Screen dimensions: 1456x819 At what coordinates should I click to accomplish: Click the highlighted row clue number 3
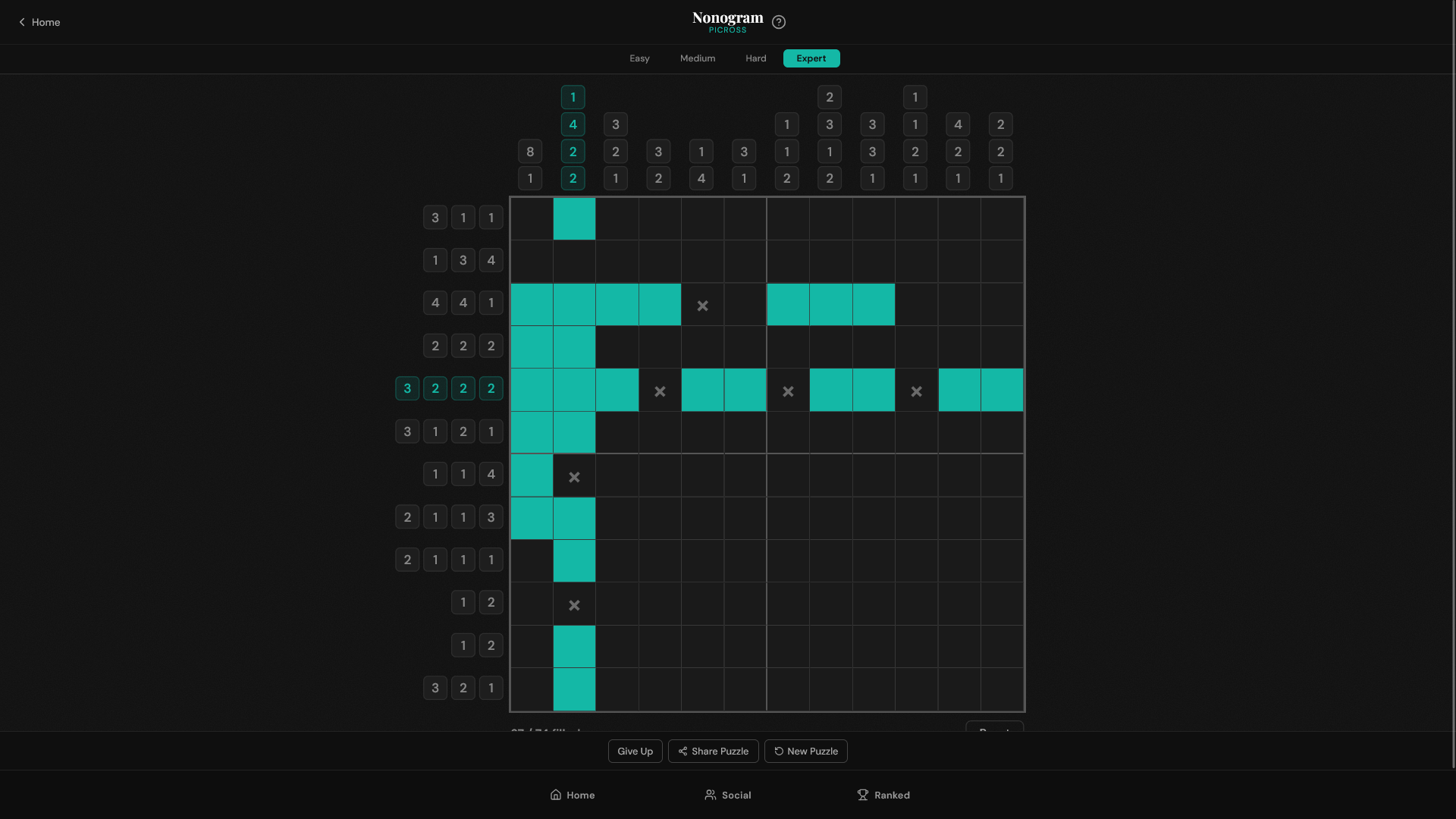[x=407, y=388]
